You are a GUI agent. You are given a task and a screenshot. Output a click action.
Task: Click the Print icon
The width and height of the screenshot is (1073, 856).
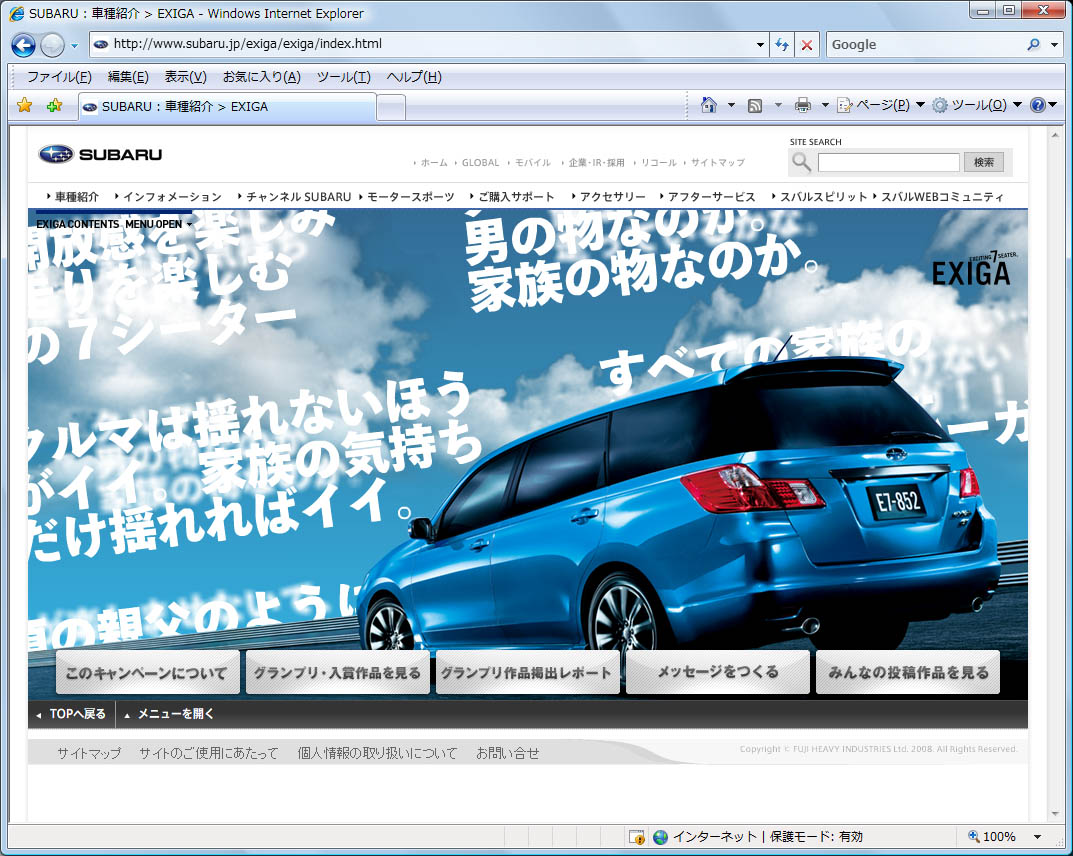pos(803,105)
